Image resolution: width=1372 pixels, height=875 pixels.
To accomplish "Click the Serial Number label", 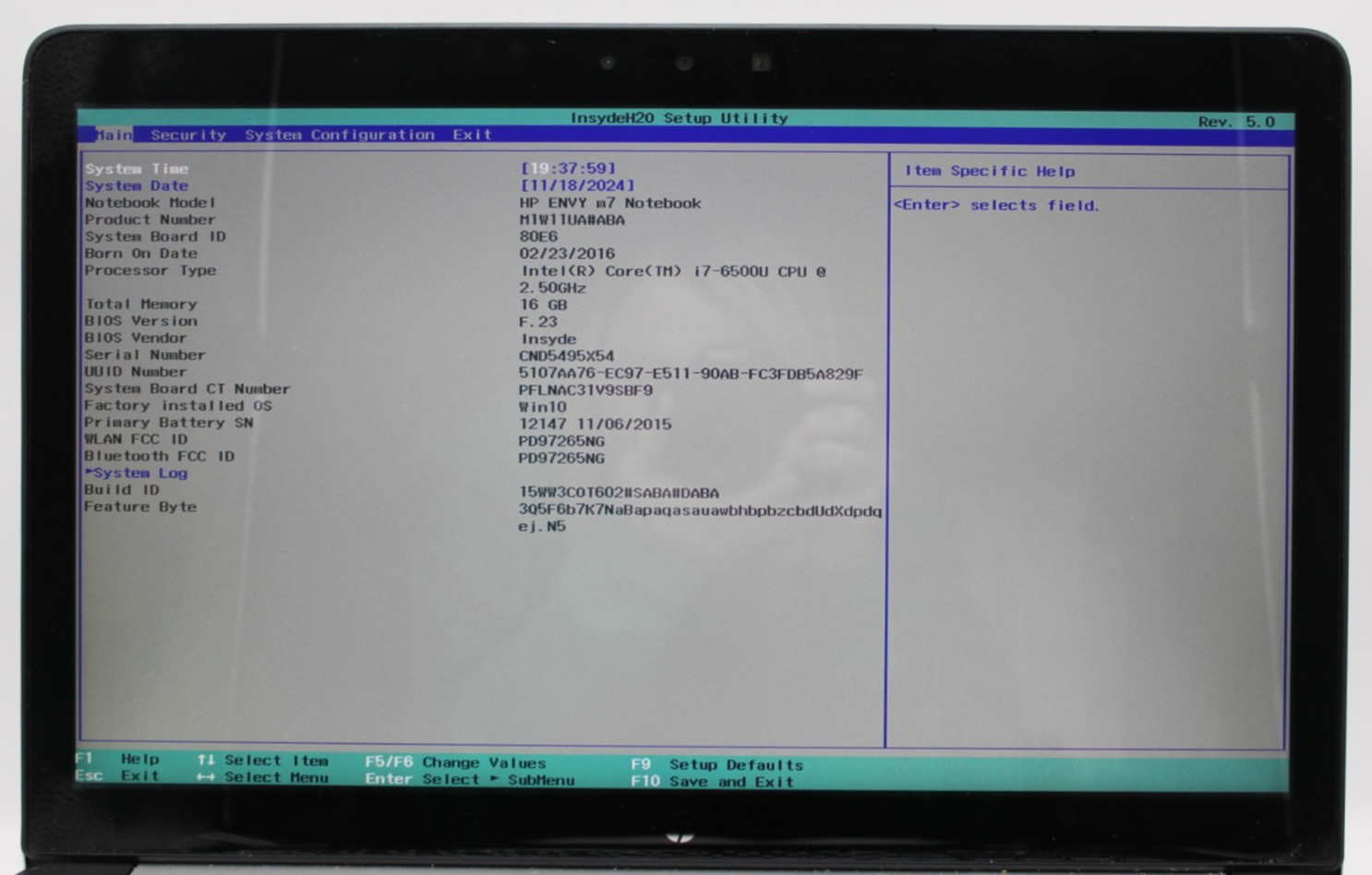I will point(145,354).
